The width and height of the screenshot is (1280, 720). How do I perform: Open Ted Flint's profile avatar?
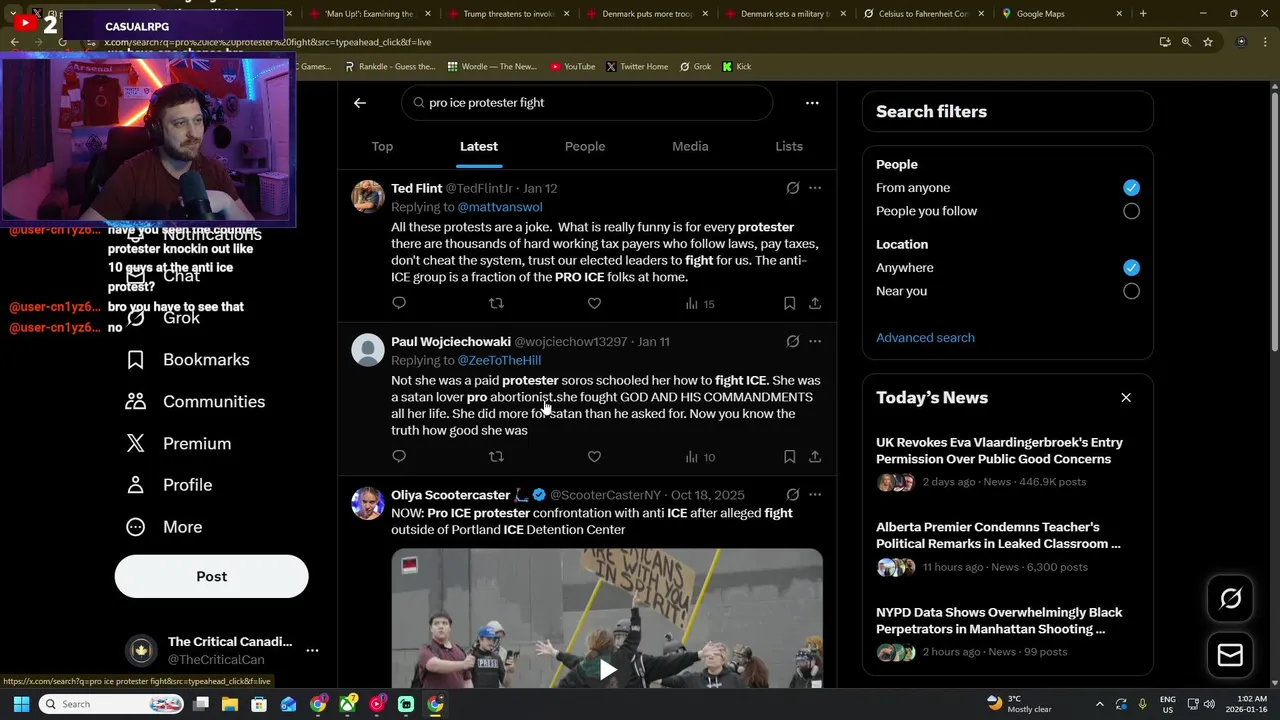click(x=368, y=196)
